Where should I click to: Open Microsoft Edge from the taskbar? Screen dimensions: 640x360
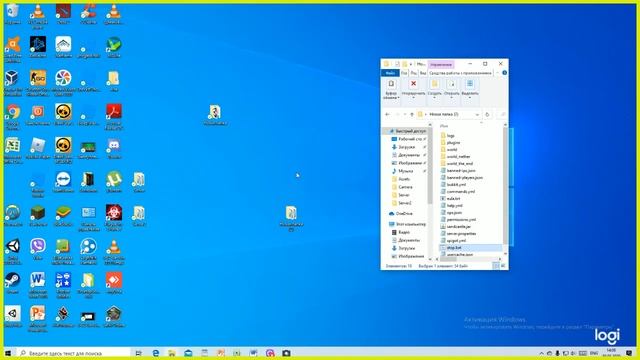point(156,353)
